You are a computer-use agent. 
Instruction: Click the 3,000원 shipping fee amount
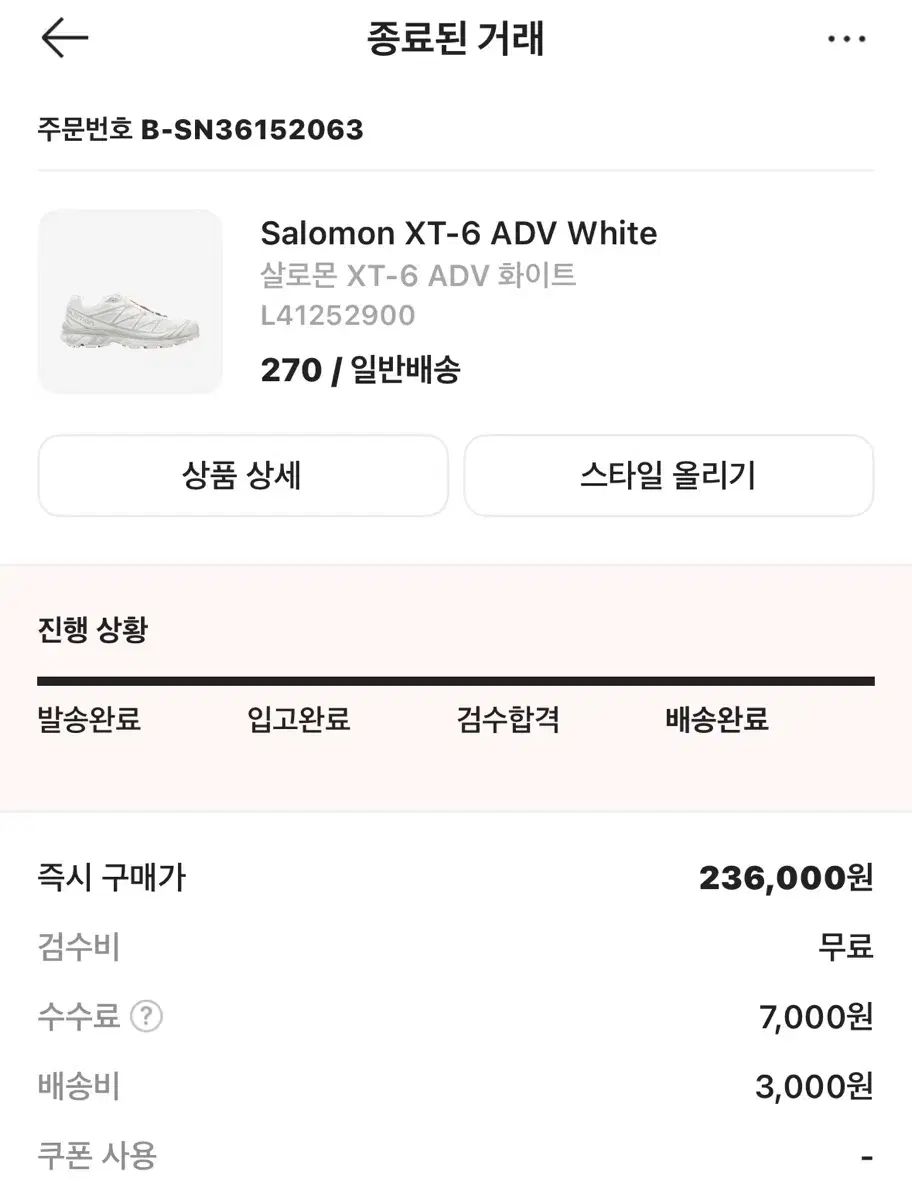click(814, 1086)
